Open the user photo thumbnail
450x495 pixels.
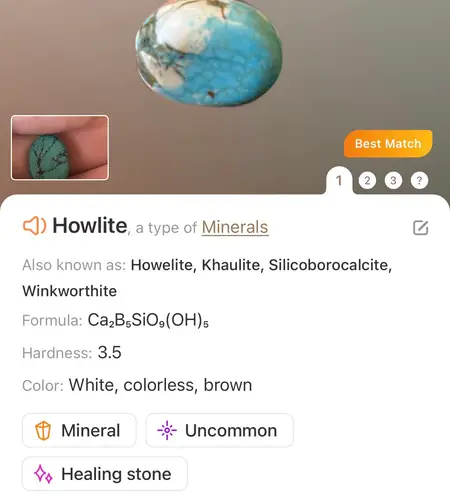coord(60,148)
